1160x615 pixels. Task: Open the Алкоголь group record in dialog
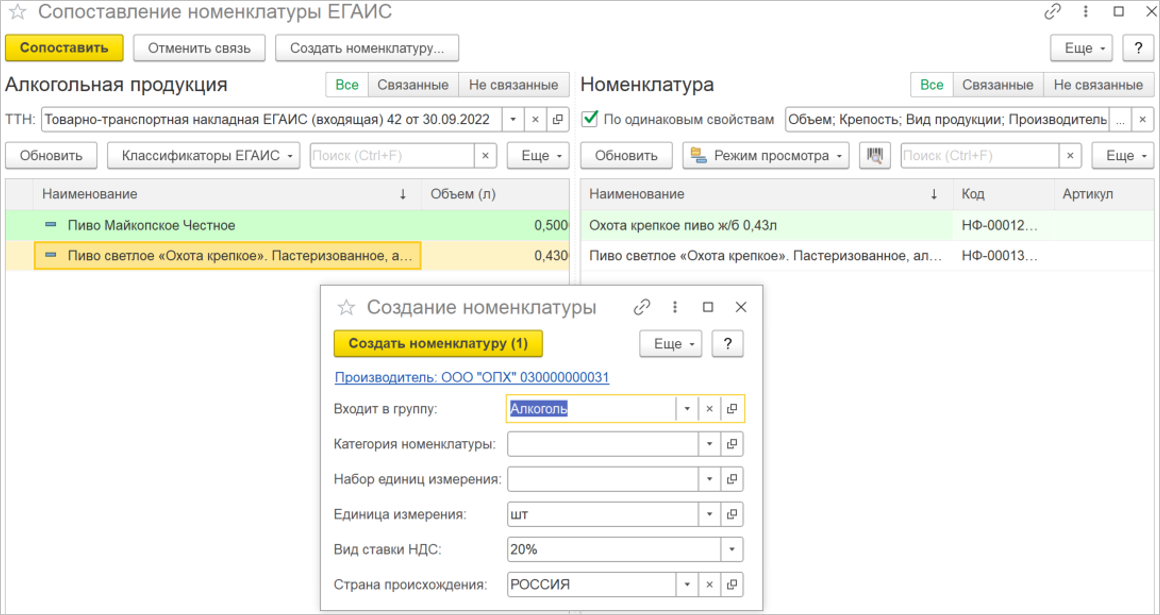click(x=732, y=409)
